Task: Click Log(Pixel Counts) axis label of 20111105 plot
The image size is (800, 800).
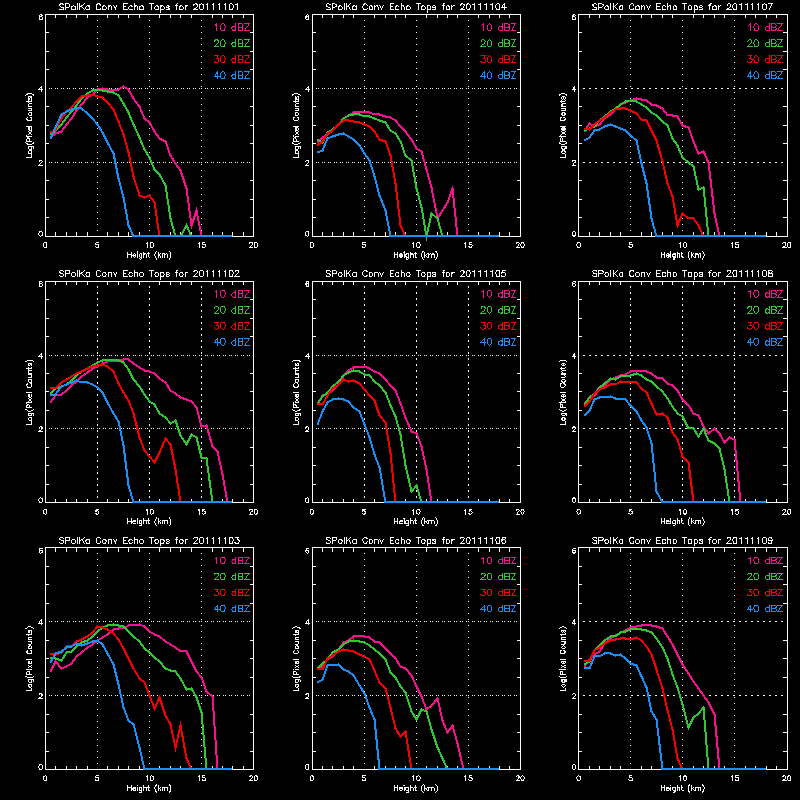Action: (296, 392)
